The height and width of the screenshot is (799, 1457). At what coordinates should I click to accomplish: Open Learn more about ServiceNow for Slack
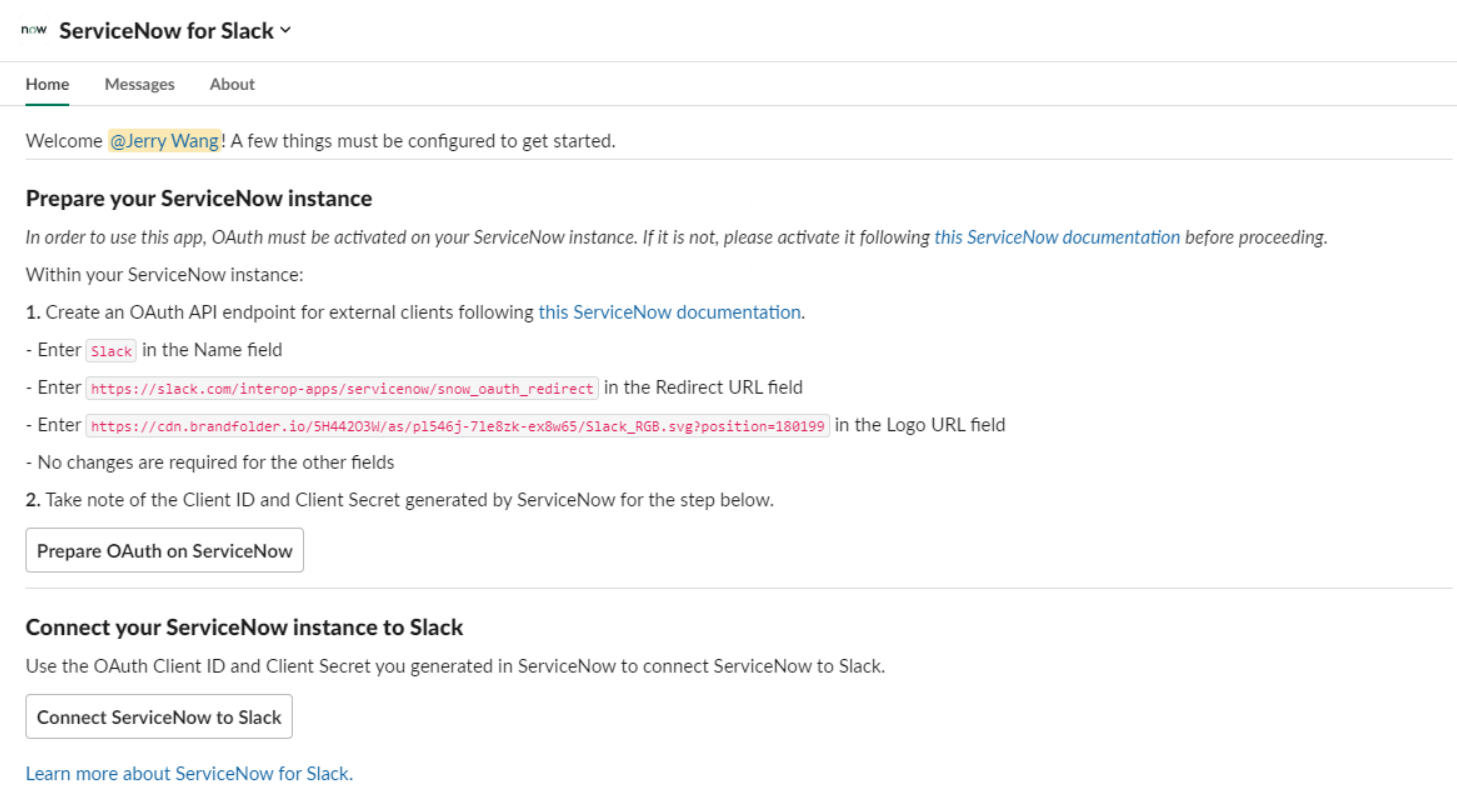[189, 773]
